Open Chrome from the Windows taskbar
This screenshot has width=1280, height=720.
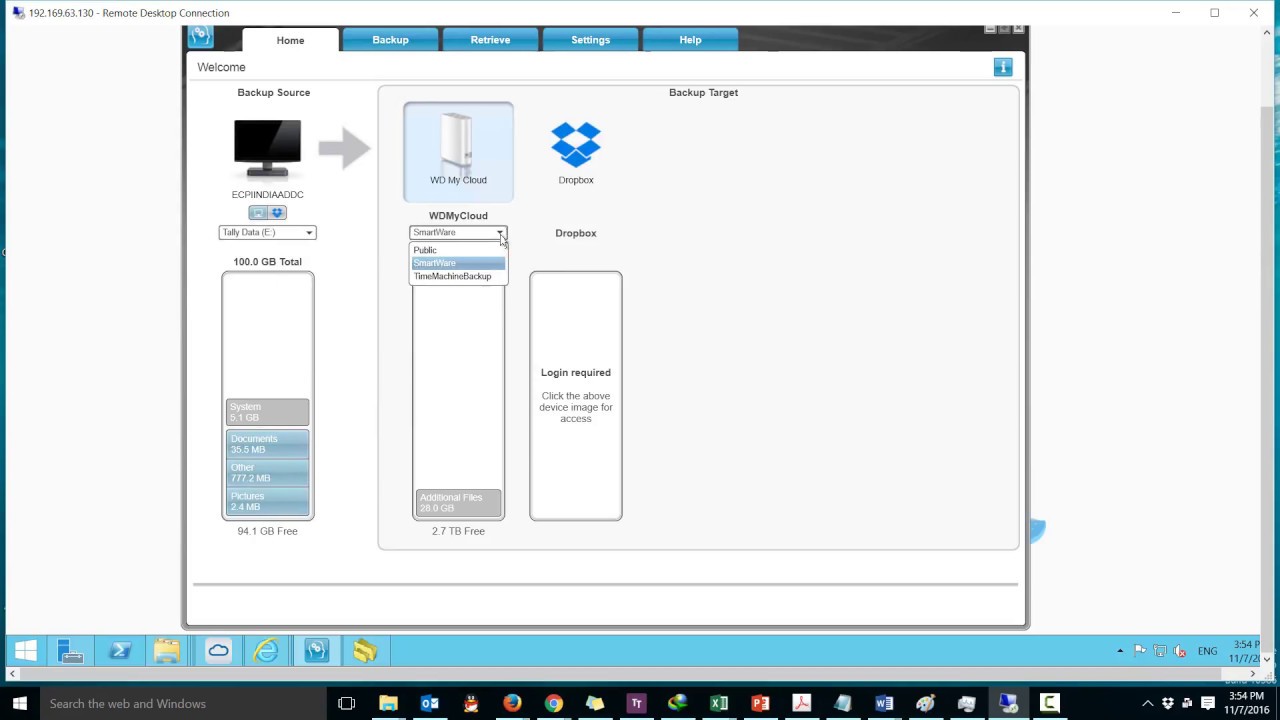[553, 703]
